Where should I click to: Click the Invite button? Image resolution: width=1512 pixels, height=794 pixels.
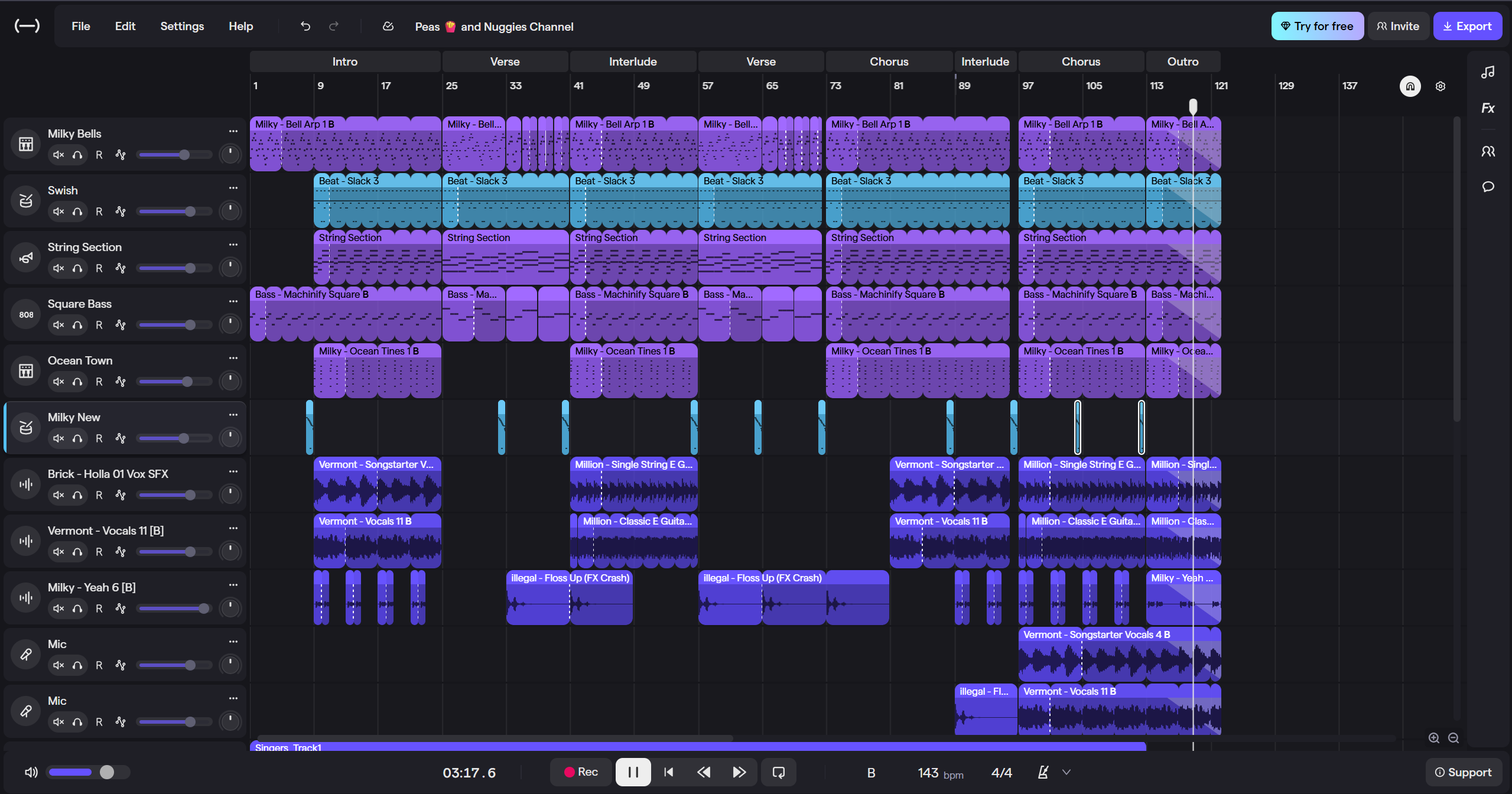[x=1398, y=26]
